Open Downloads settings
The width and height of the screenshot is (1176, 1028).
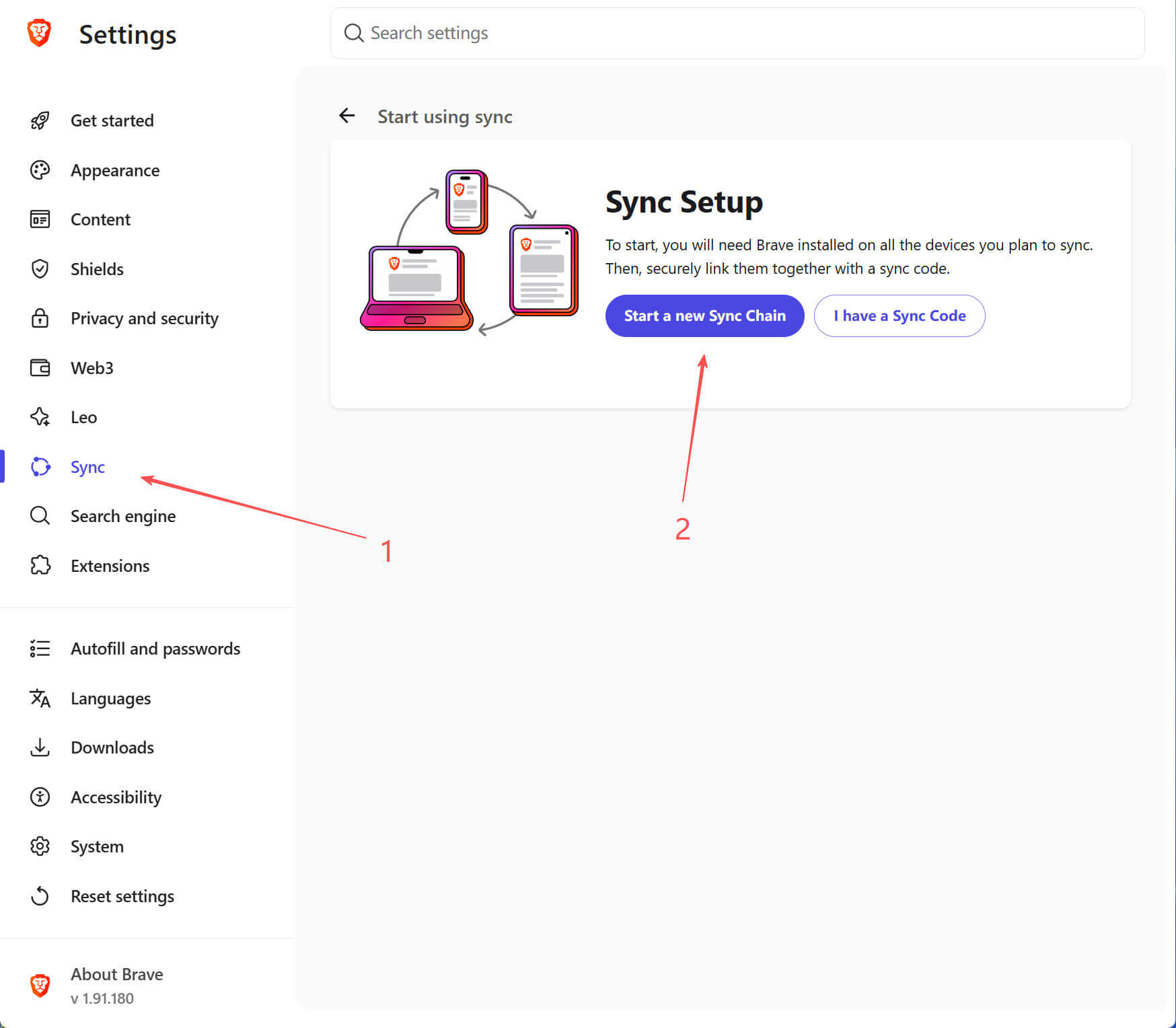pyautogui.click(x=112, y=747)
